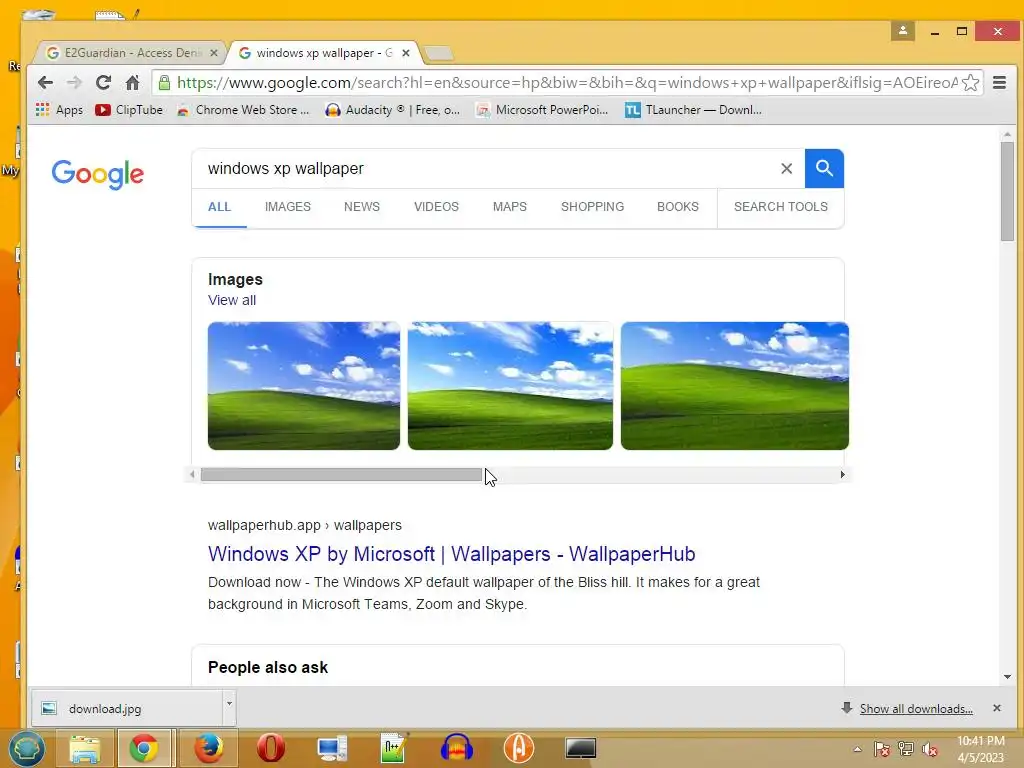
Task: Switch to the IMAGES results tab
Action: coord(288,207)
